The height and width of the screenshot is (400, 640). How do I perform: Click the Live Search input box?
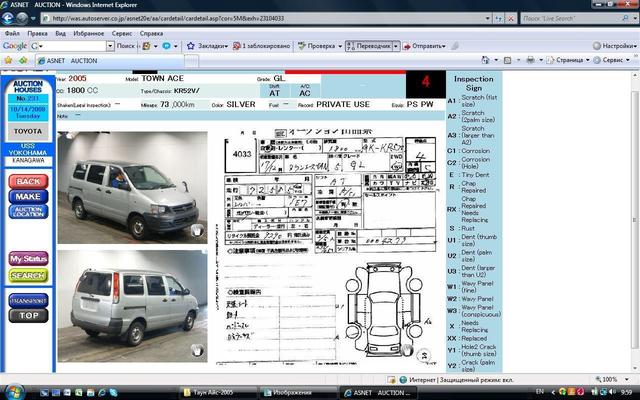pyautogui.click(x=570, y=18)
